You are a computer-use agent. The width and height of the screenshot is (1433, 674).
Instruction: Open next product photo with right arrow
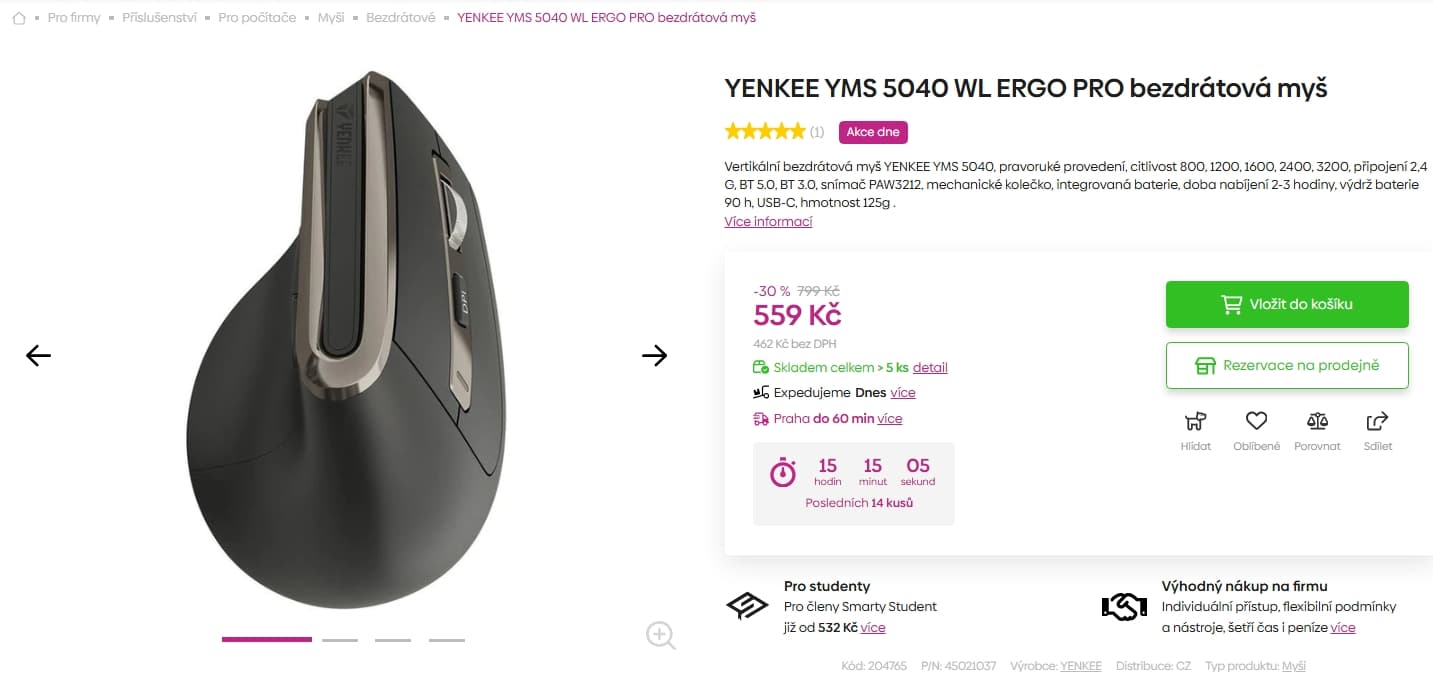click(655, 355)
